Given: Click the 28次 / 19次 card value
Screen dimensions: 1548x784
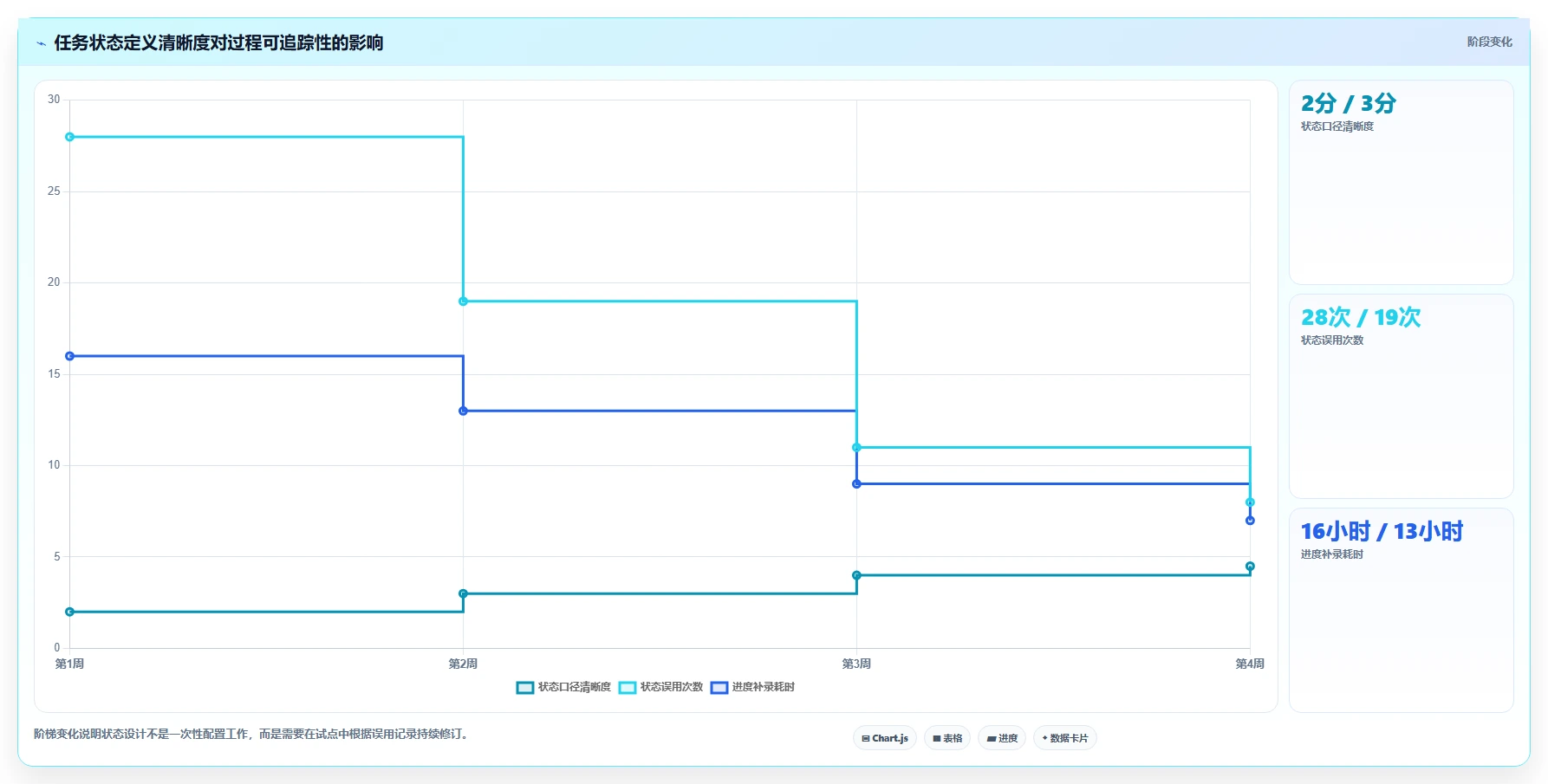Looking at the screenshot, I should [x=1361, y=318].
